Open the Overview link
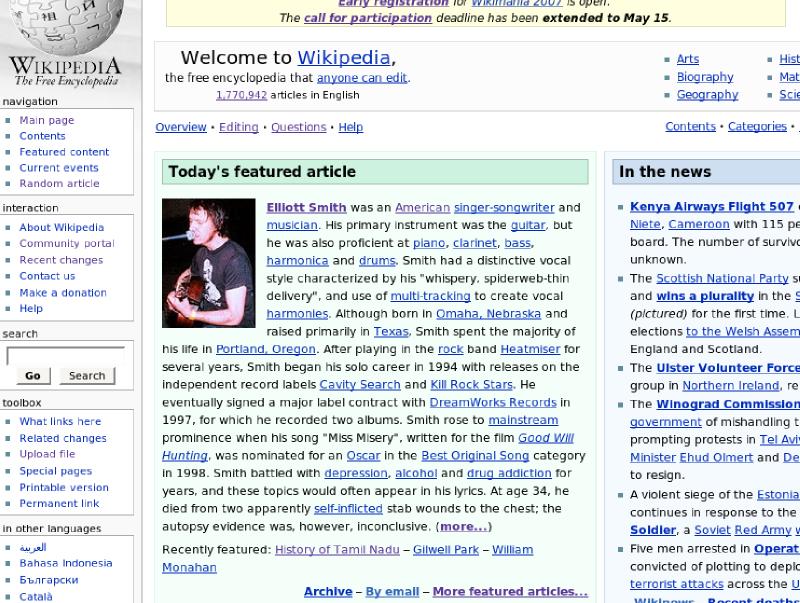The height and width of the screenshot is (603, 800). [x=181, y=127]
